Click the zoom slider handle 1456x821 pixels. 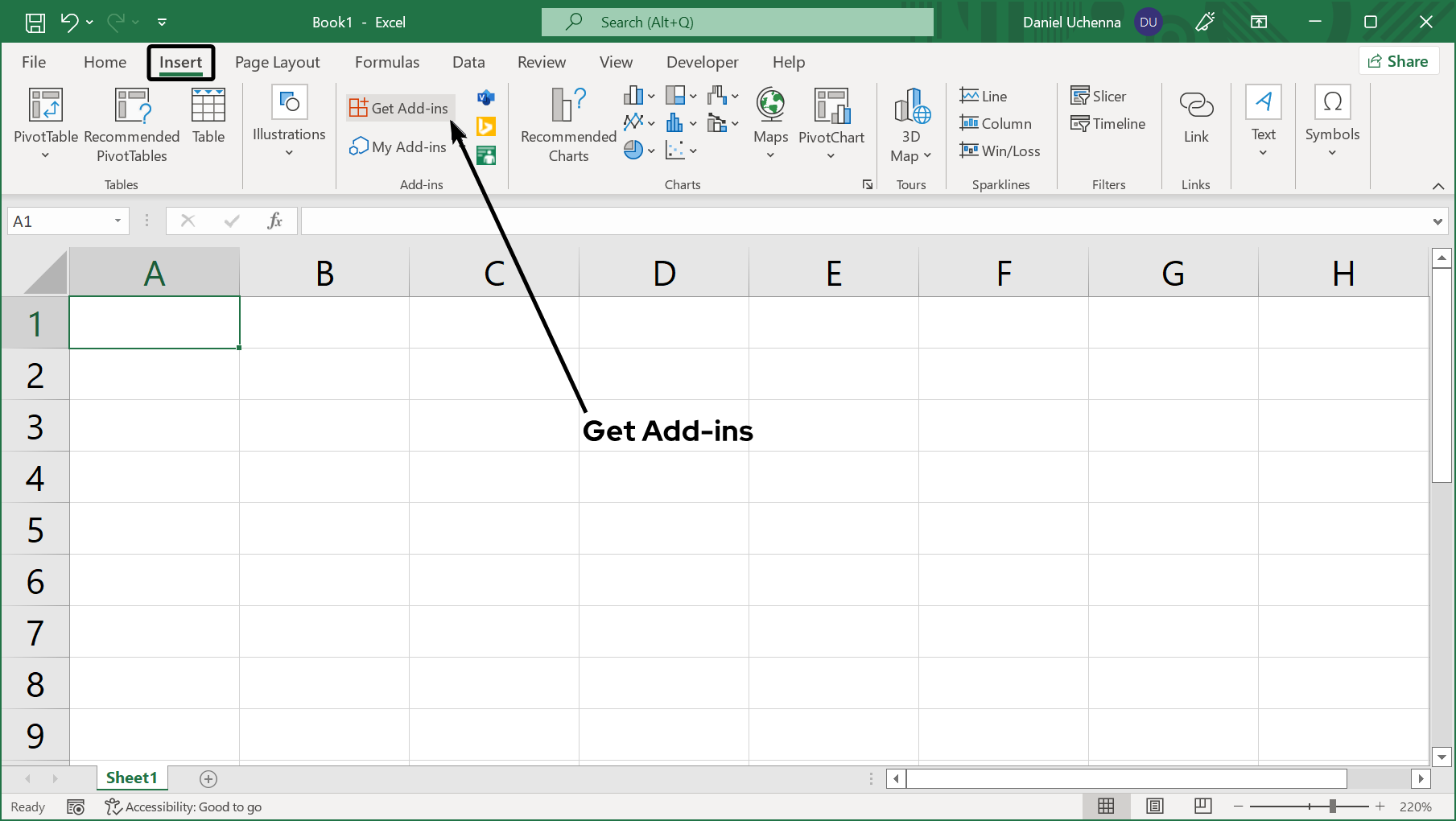[1333, 806]
